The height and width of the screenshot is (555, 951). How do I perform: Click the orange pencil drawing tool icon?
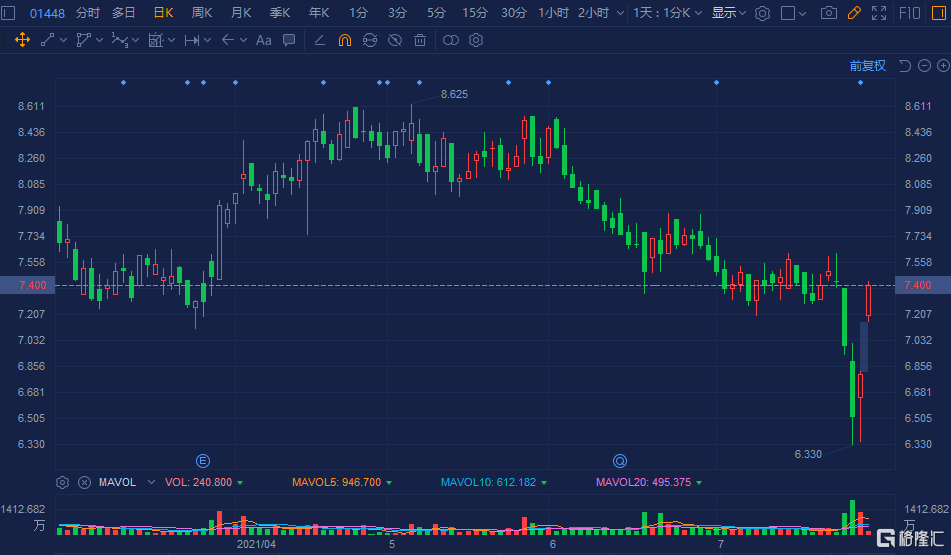854,13
